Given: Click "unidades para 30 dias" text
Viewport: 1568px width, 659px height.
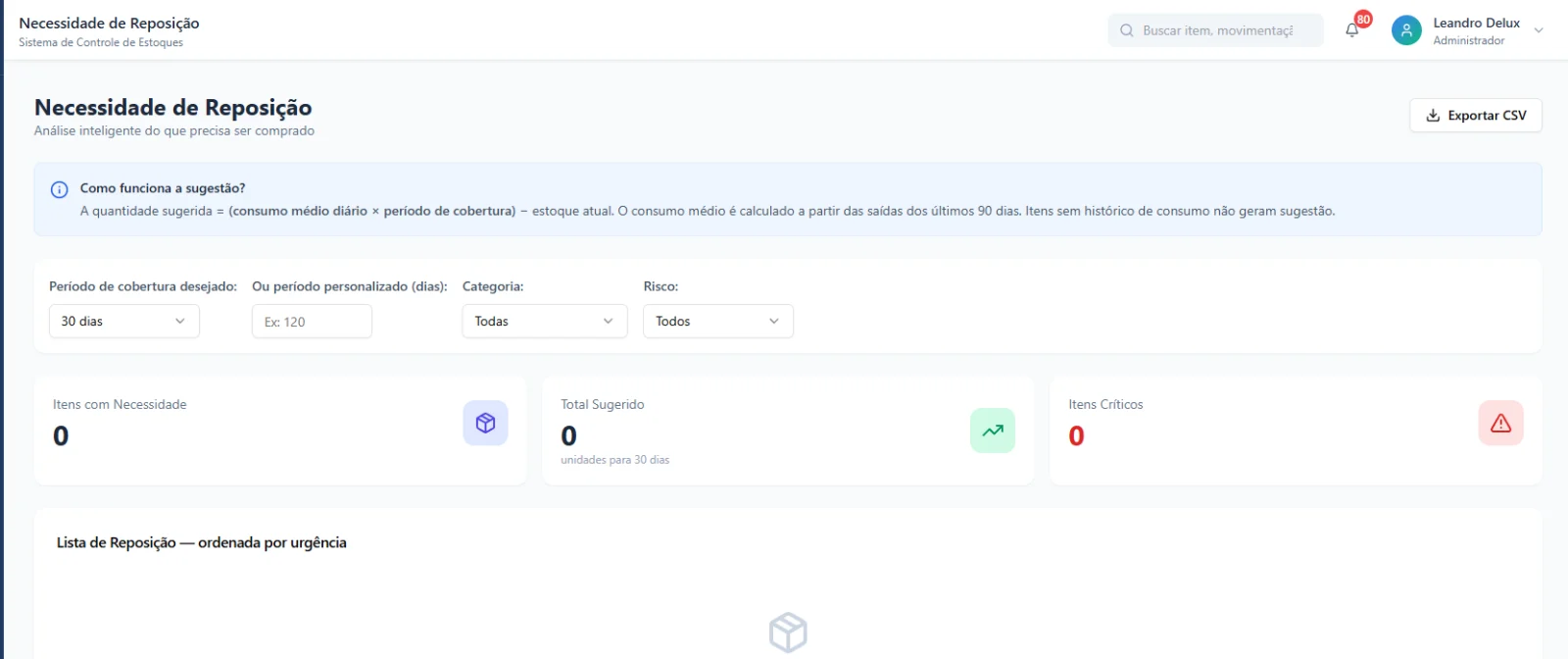Looking at the screenshot, I should pos(615,460).
